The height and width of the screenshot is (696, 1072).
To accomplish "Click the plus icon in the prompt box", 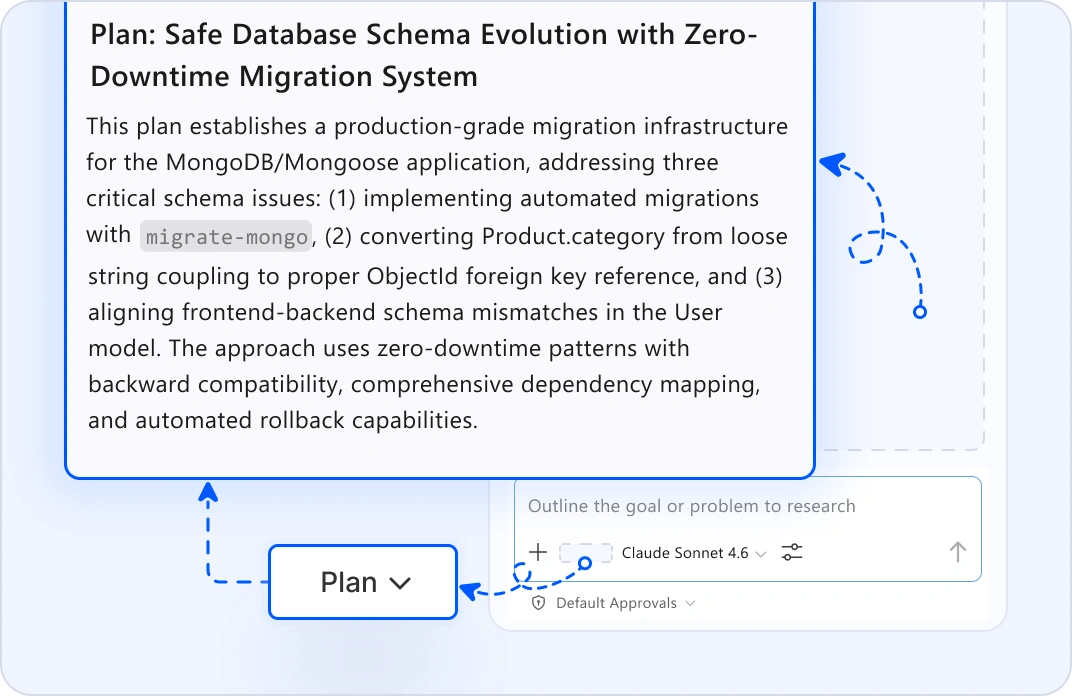I will (538, 552).
